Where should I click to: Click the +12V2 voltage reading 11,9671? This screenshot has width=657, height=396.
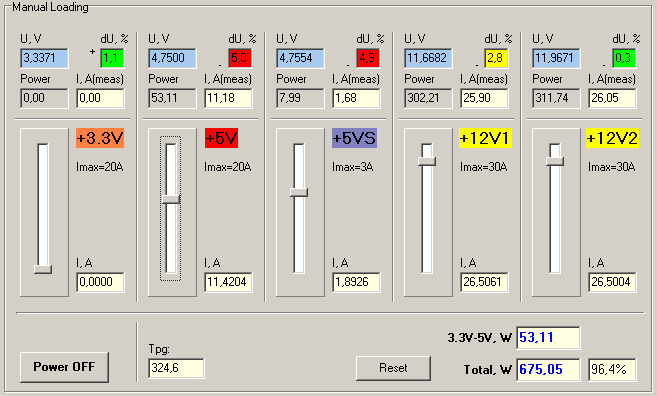pos(556,58)
